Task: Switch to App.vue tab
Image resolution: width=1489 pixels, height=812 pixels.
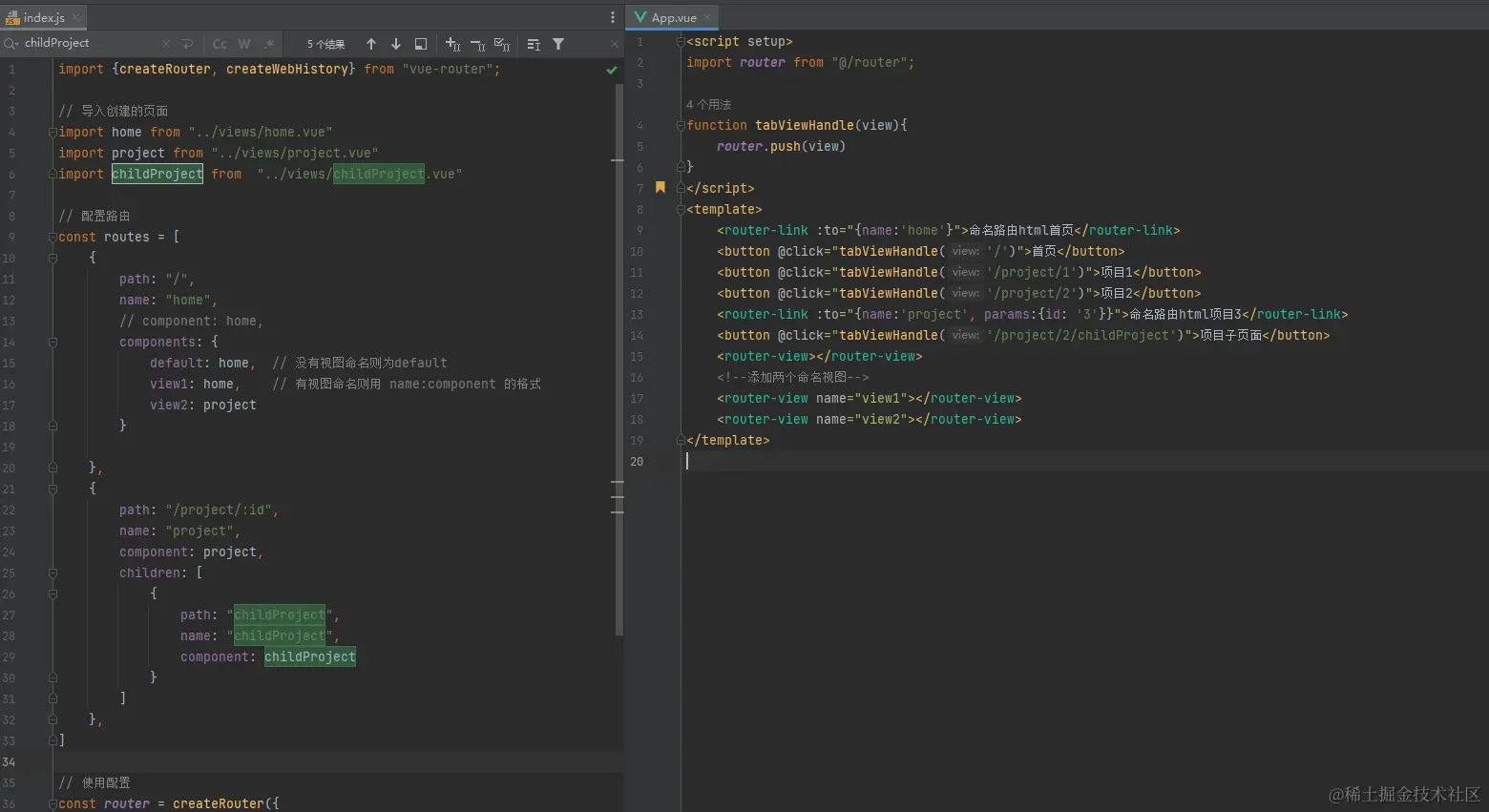Action: click(674, 17)
